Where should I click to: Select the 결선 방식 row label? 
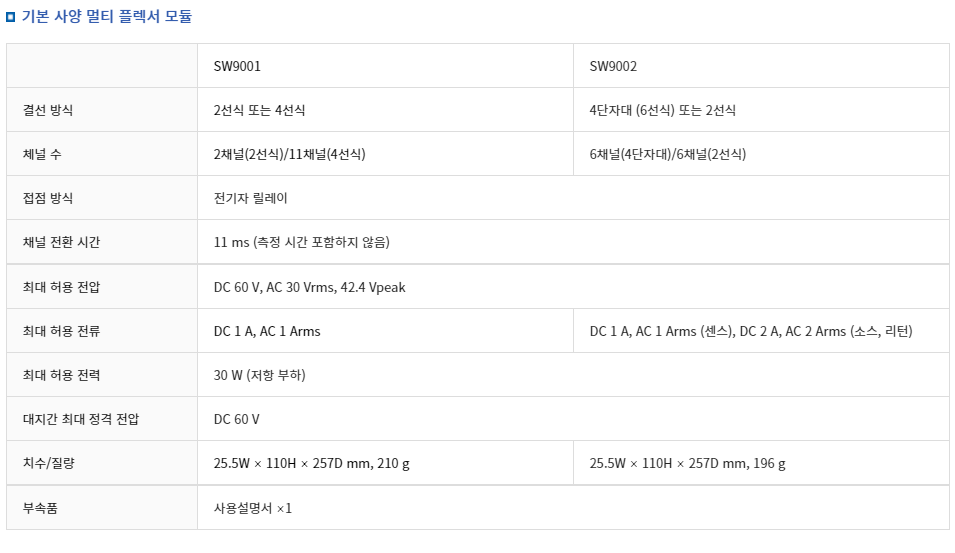coord(48,110)
